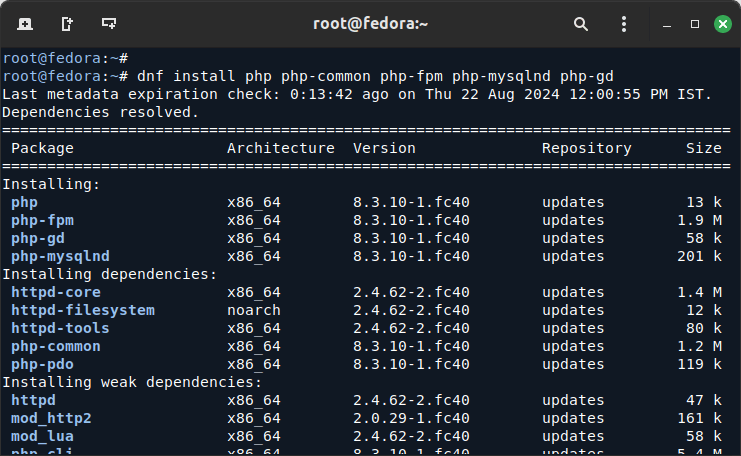The width and height of the screenshot is (741, 456).
Task: Maximize the terminal window
Action: coord(695,24)
